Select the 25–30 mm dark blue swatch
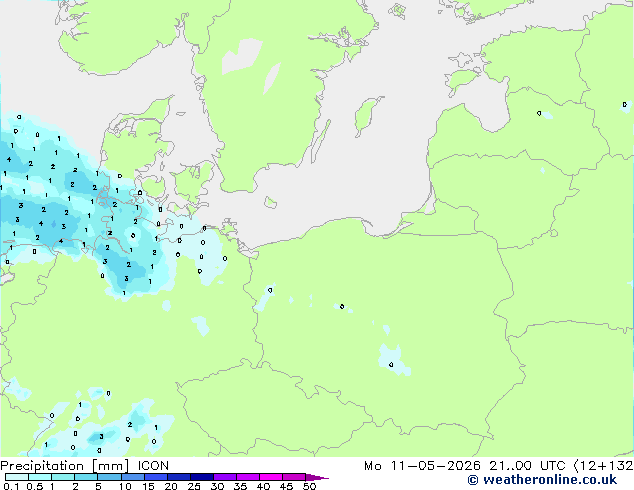This screenshot has height=490, width=634. (201, 477)
